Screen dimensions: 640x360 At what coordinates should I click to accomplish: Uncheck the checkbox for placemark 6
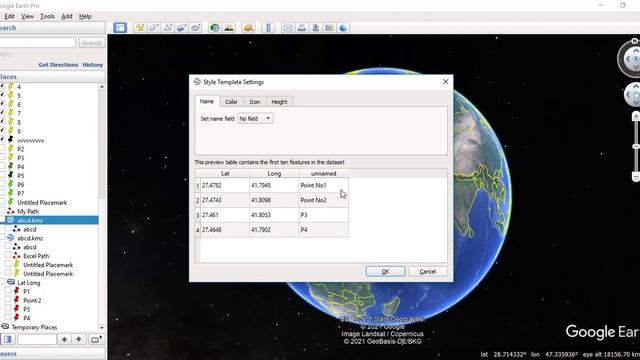tap(2, 104)
